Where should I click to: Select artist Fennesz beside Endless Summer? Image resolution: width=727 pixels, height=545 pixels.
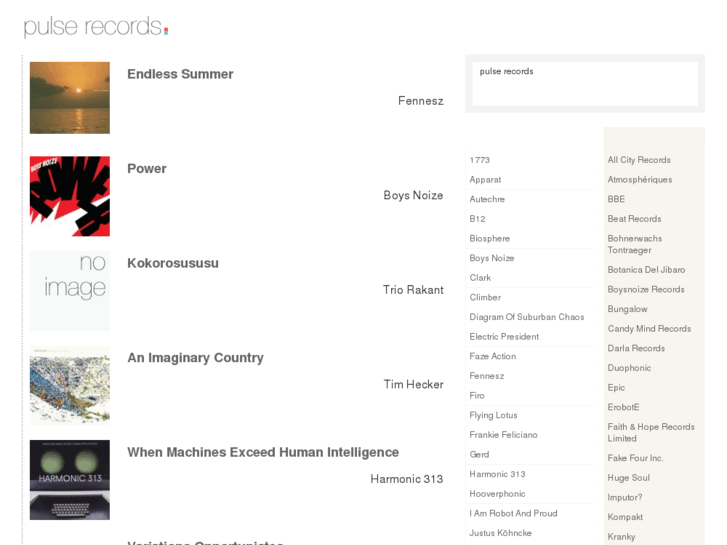(421, 101)
